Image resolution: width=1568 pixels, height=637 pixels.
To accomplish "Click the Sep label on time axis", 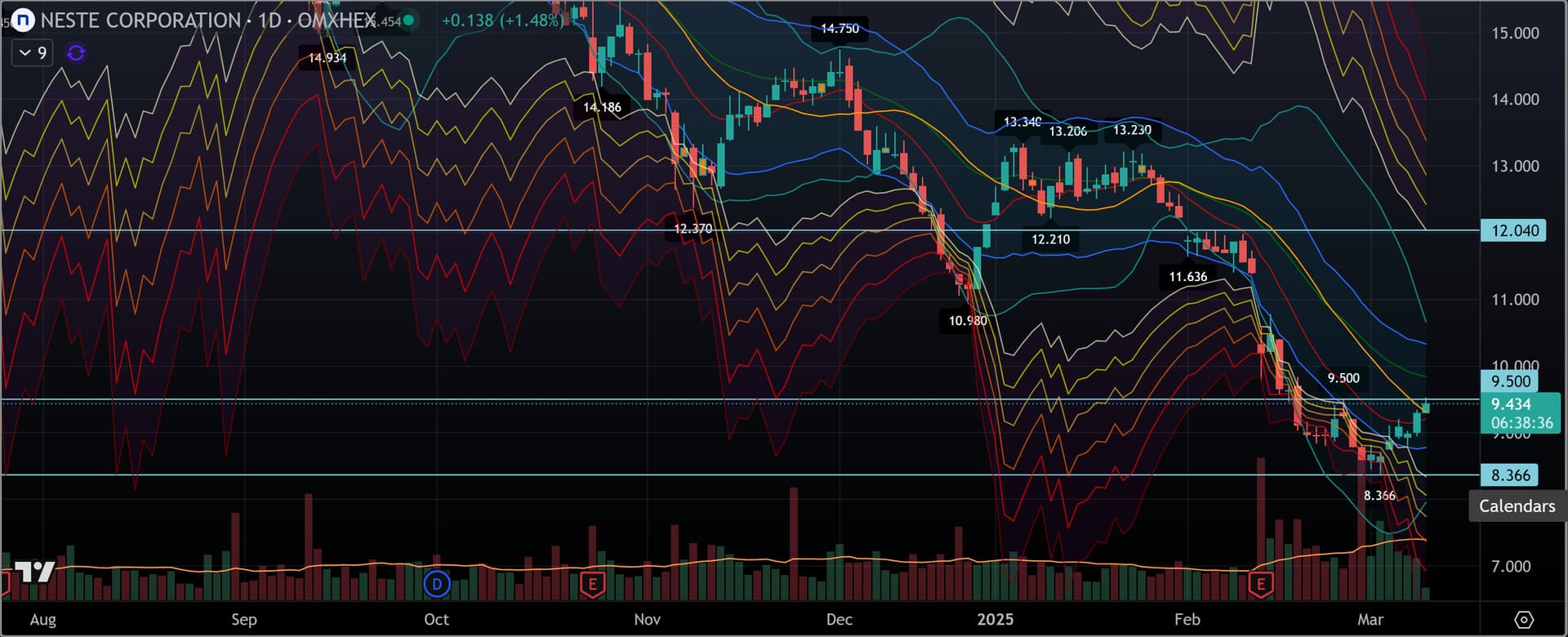I will (x=243, y=620).
